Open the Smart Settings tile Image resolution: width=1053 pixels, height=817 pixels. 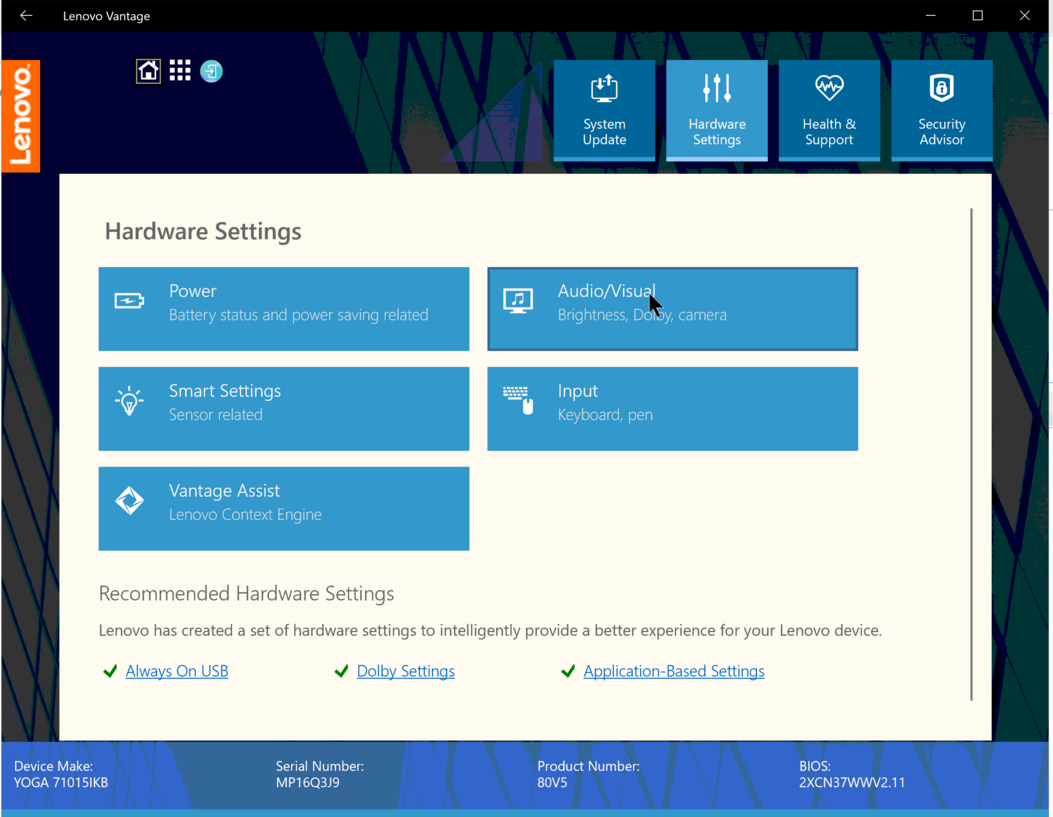(x=284, y=409)
